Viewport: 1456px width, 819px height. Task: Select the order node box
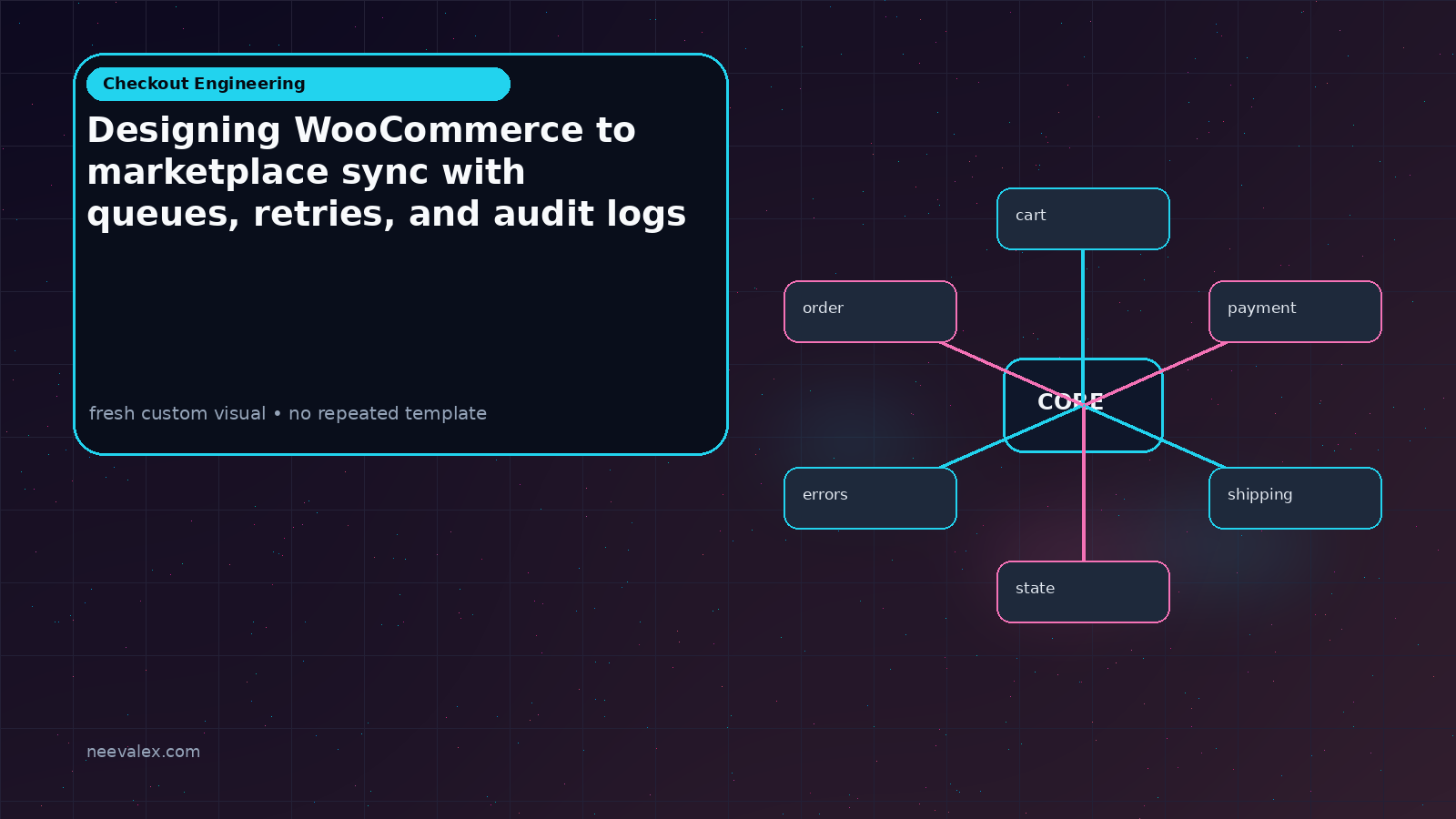[x=870, y=311]
